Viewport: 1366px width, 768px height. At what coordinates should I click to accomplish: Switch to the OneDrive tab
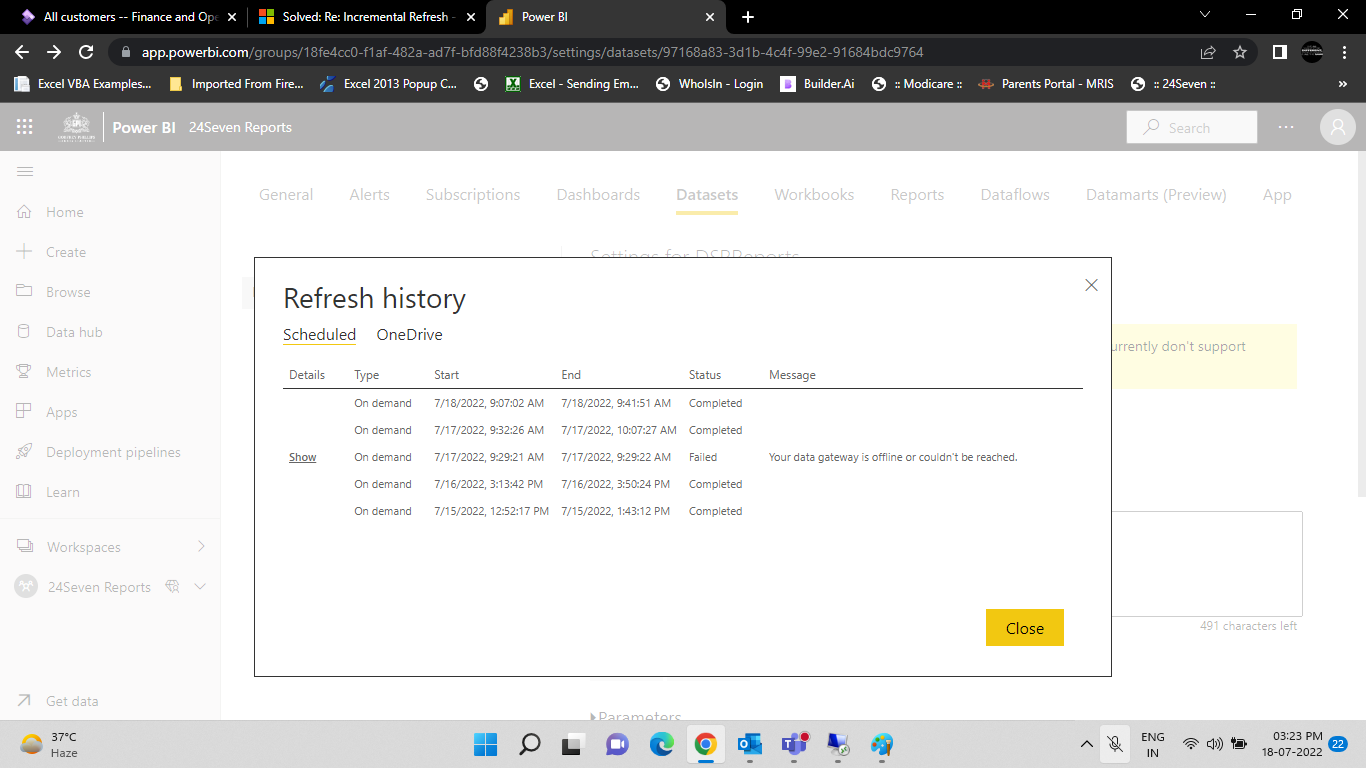click(409, 334)
